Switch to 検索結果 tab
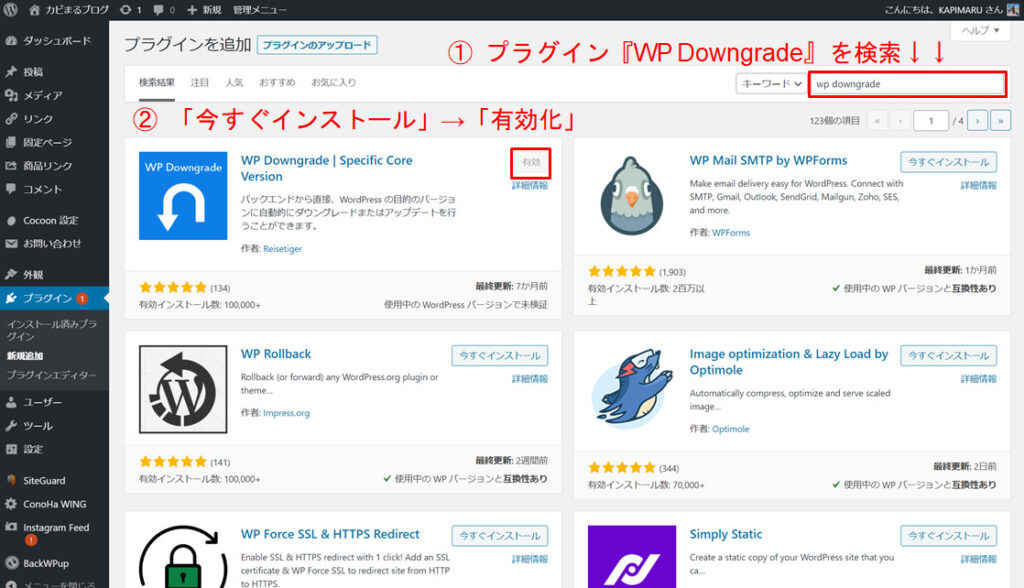The image size is (1024, 588). point(157,82)
